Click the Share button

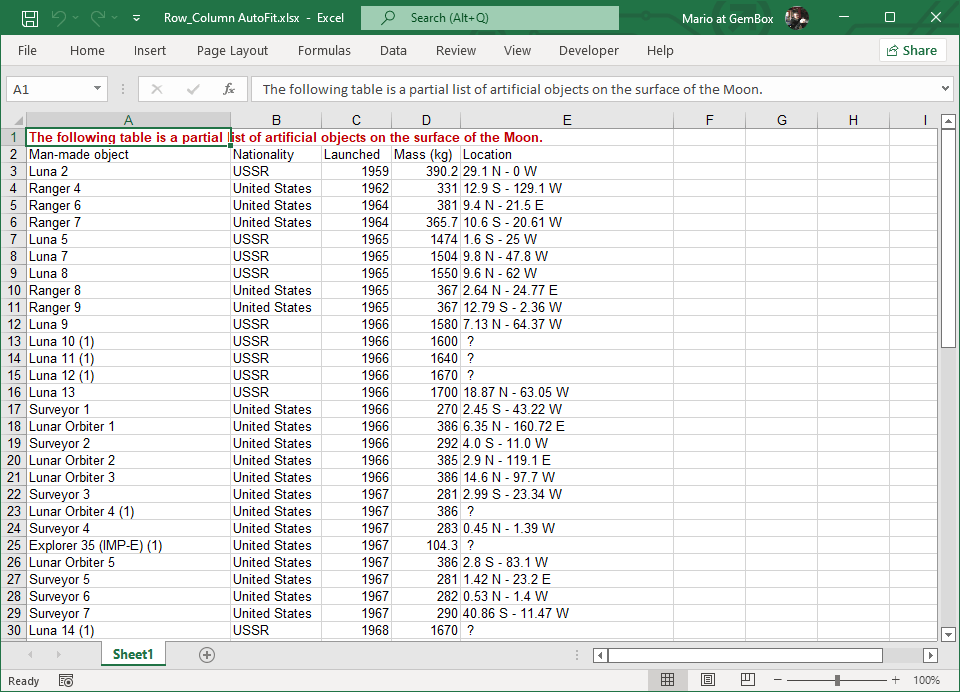(912, 50)
